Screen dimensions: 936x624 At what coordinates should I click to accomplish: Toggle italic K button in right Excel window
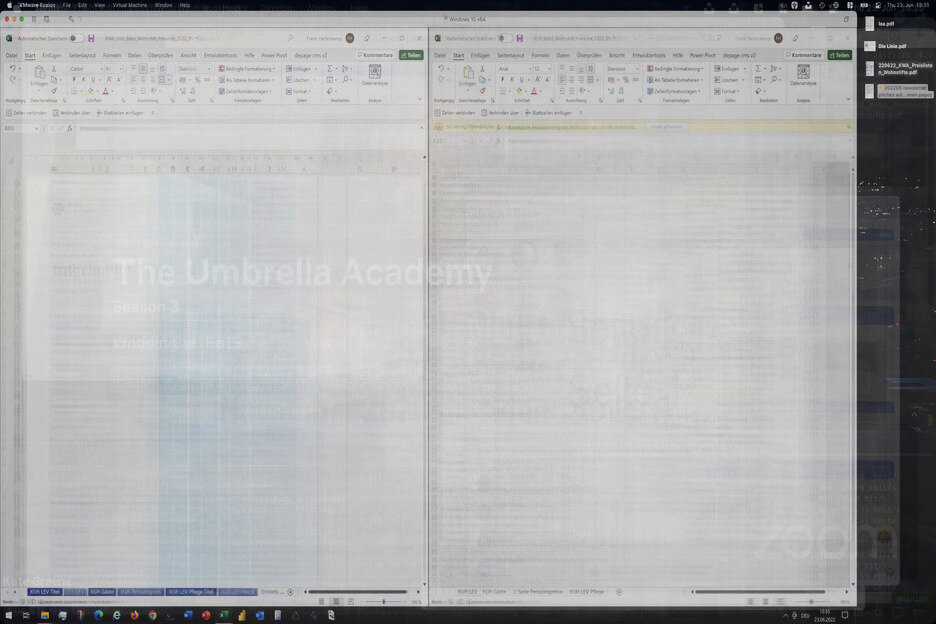512,80
